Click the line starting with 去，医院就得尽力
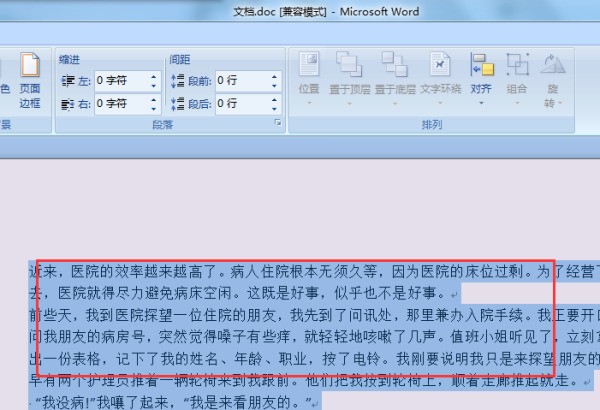 243,293
